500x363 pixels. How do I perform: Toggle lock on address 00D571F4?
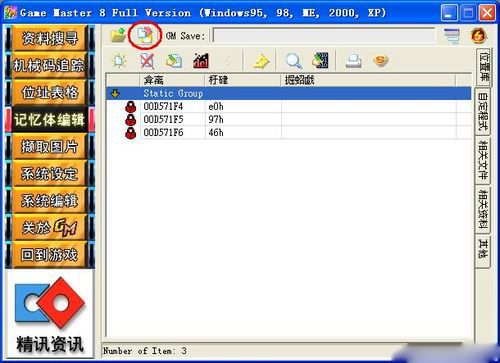[131, 107]
